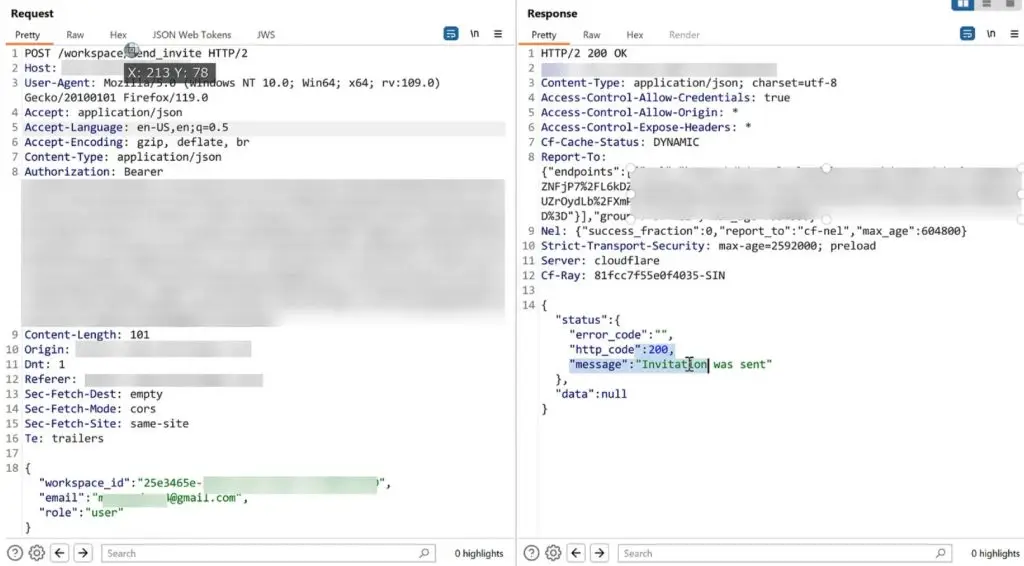Click the Response search magnifier icon
The image size is (1024, 566).
pos(940,553)
